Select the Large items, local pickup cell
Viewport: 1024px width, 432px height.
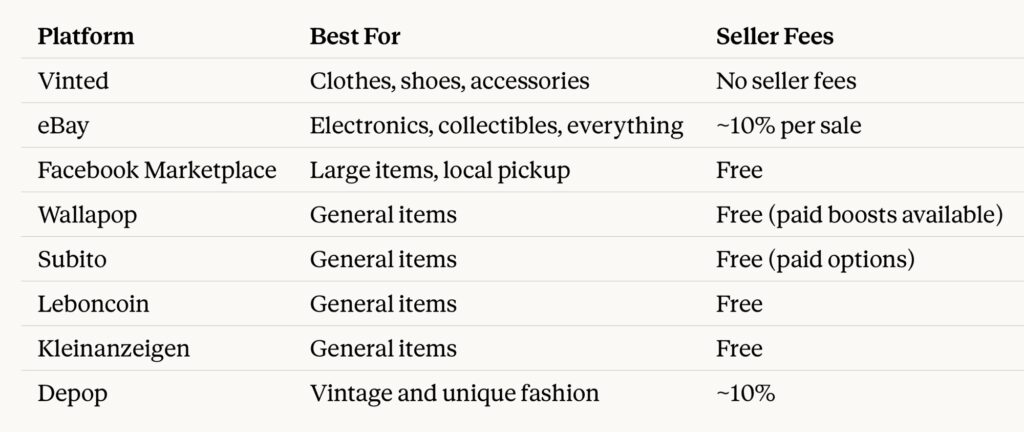(x=440, y=170)
